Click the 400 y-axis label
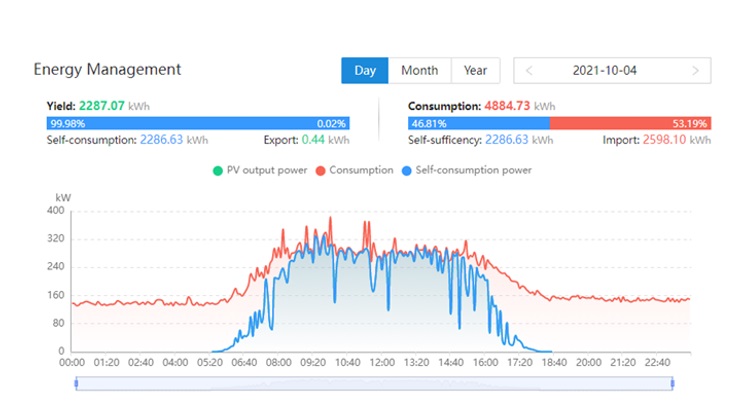This screenshot has width=729, height=414. 56,210
